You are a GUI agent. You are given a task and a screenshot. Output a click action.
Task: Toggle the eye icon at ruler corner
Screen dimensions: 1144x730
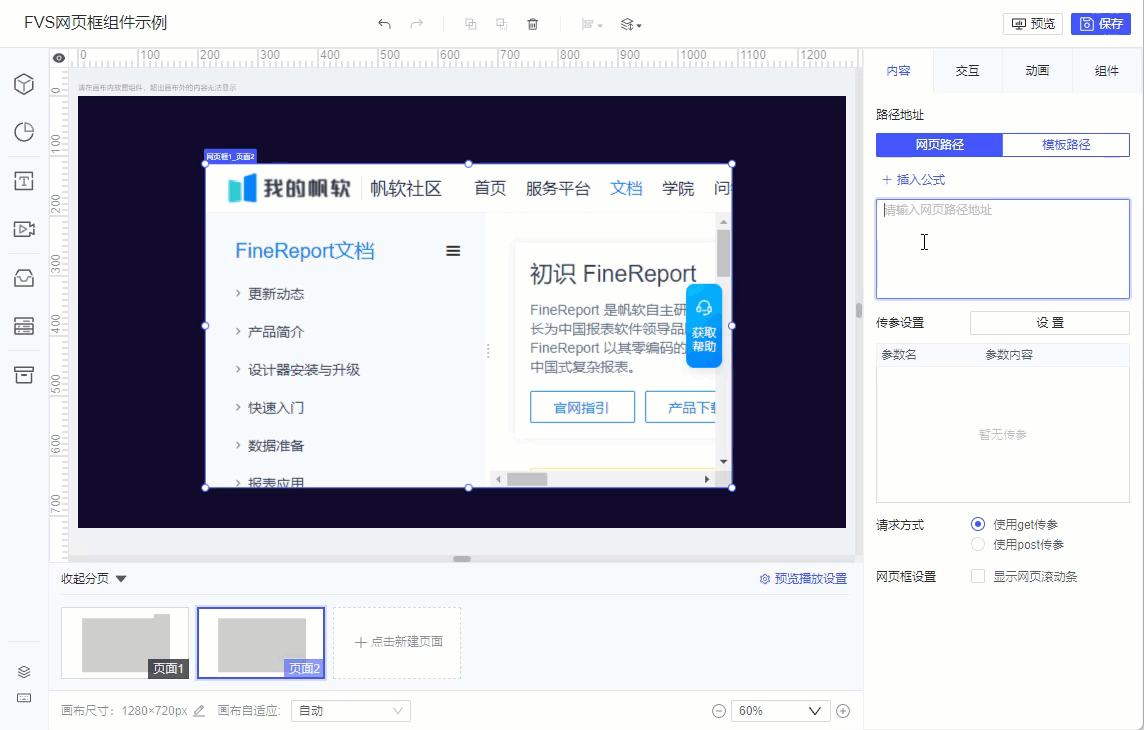click(59, 58)
